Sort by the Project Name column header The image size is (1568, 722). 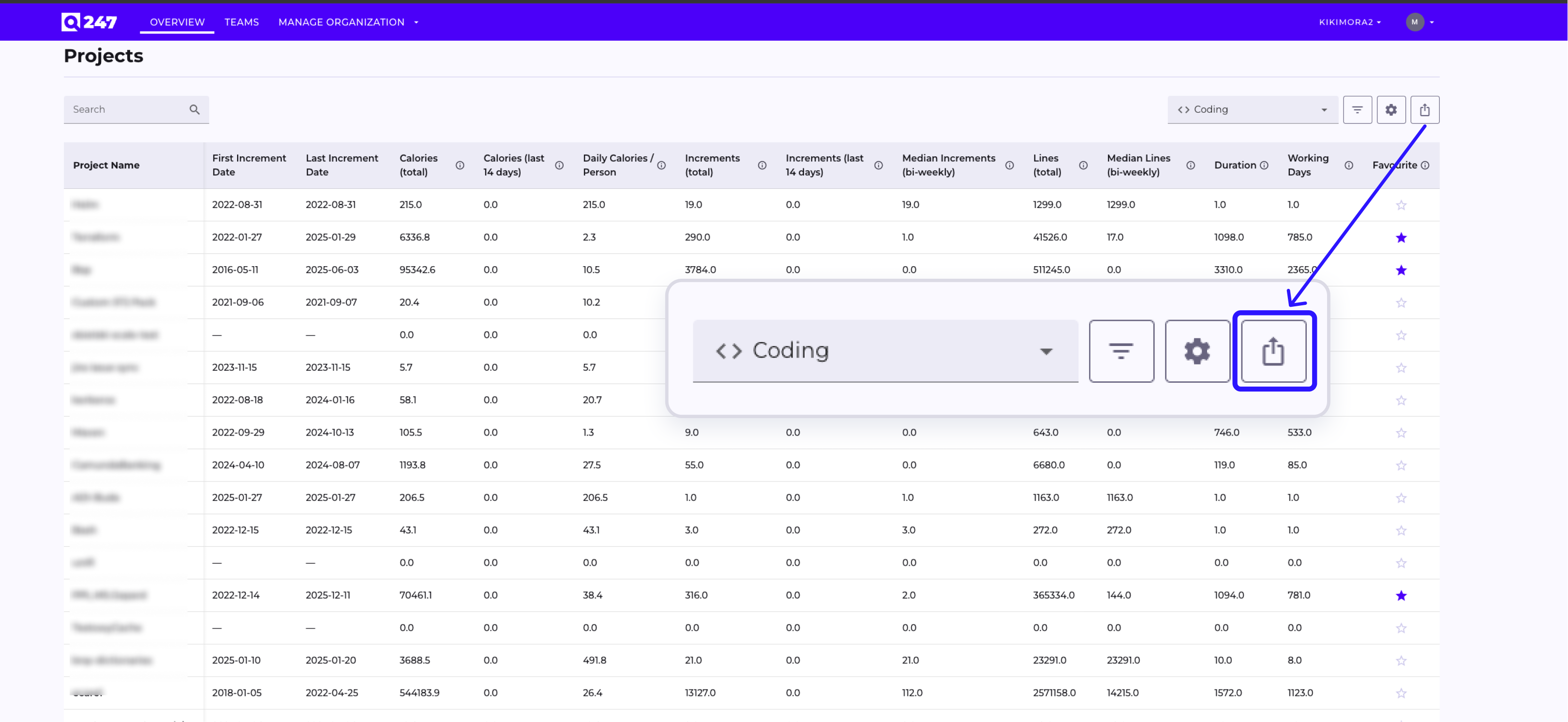(x=106, y=165)
